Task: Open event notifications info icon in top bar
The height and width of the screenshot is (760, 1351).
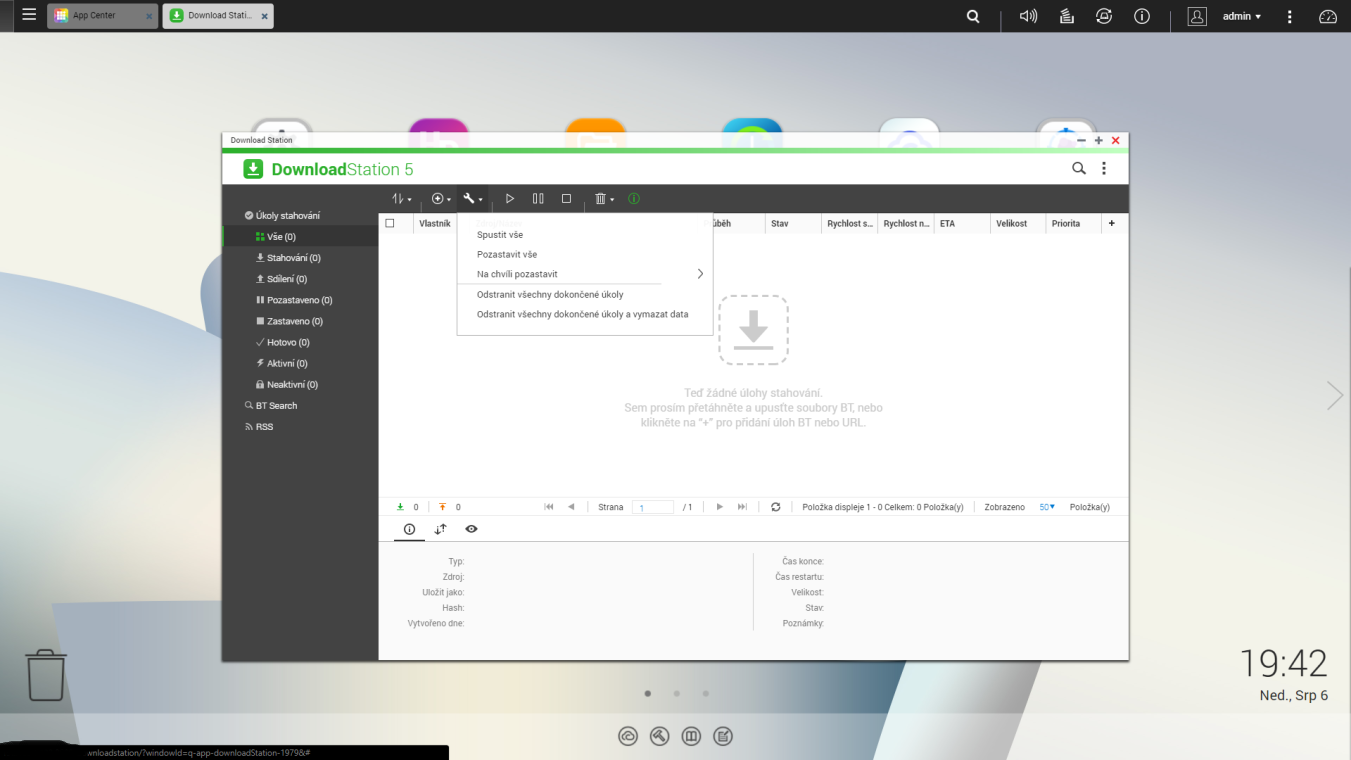Action: tap(1142, 16)
